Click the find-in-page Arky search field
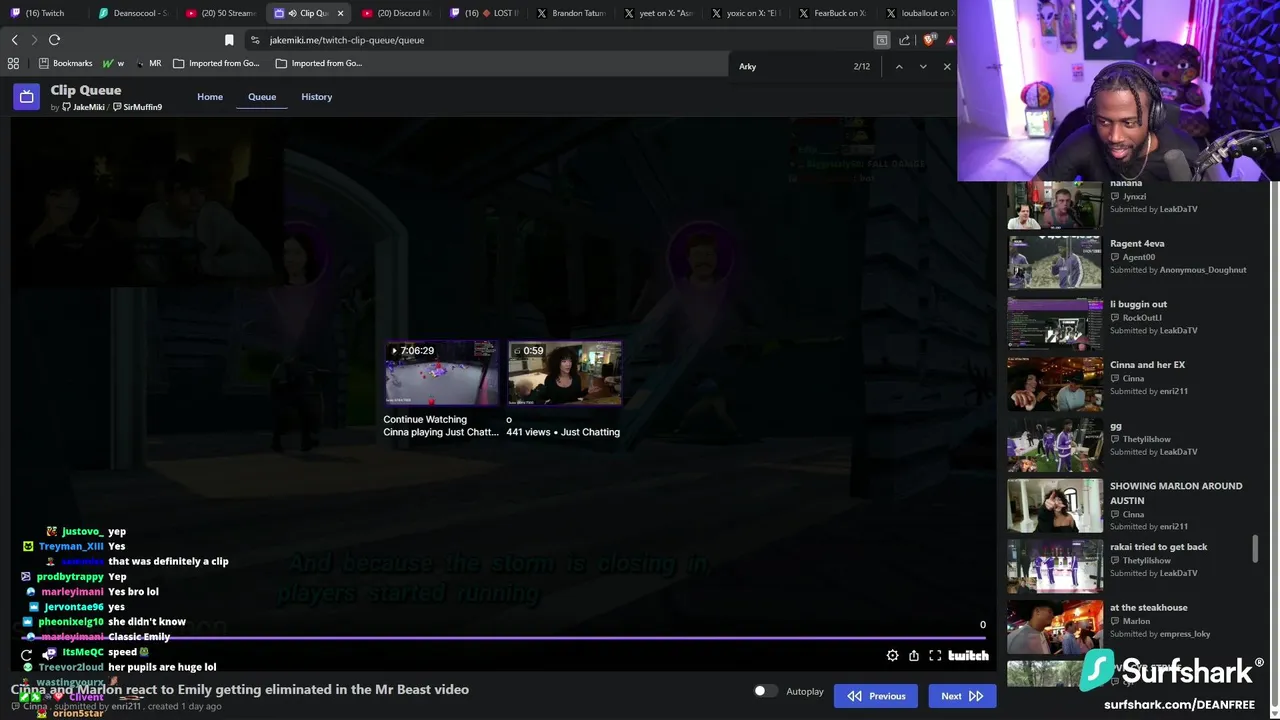The image size is (1280, 720). click(x=790, y=66)
